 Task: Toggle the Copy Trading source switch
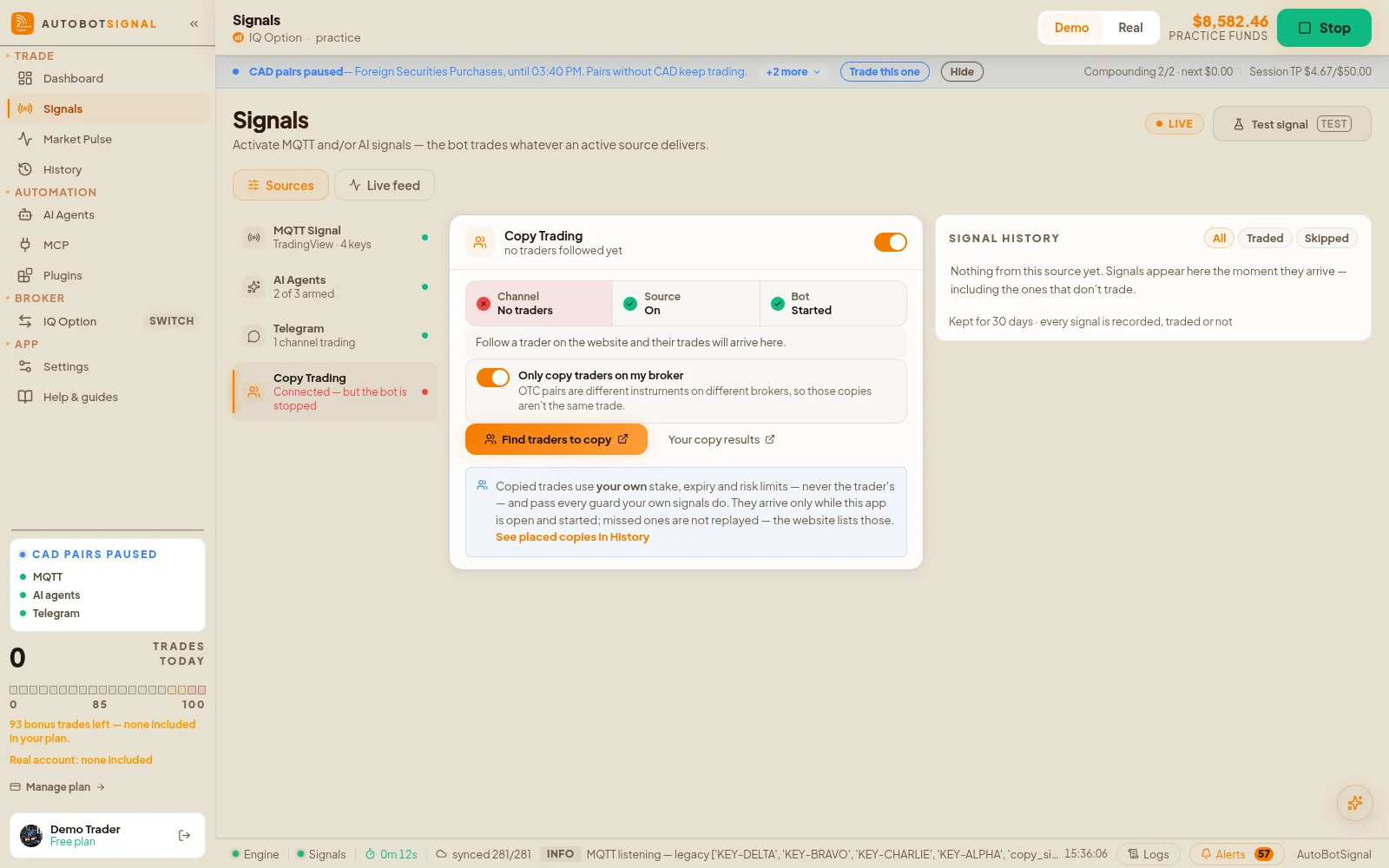(890, 242)
